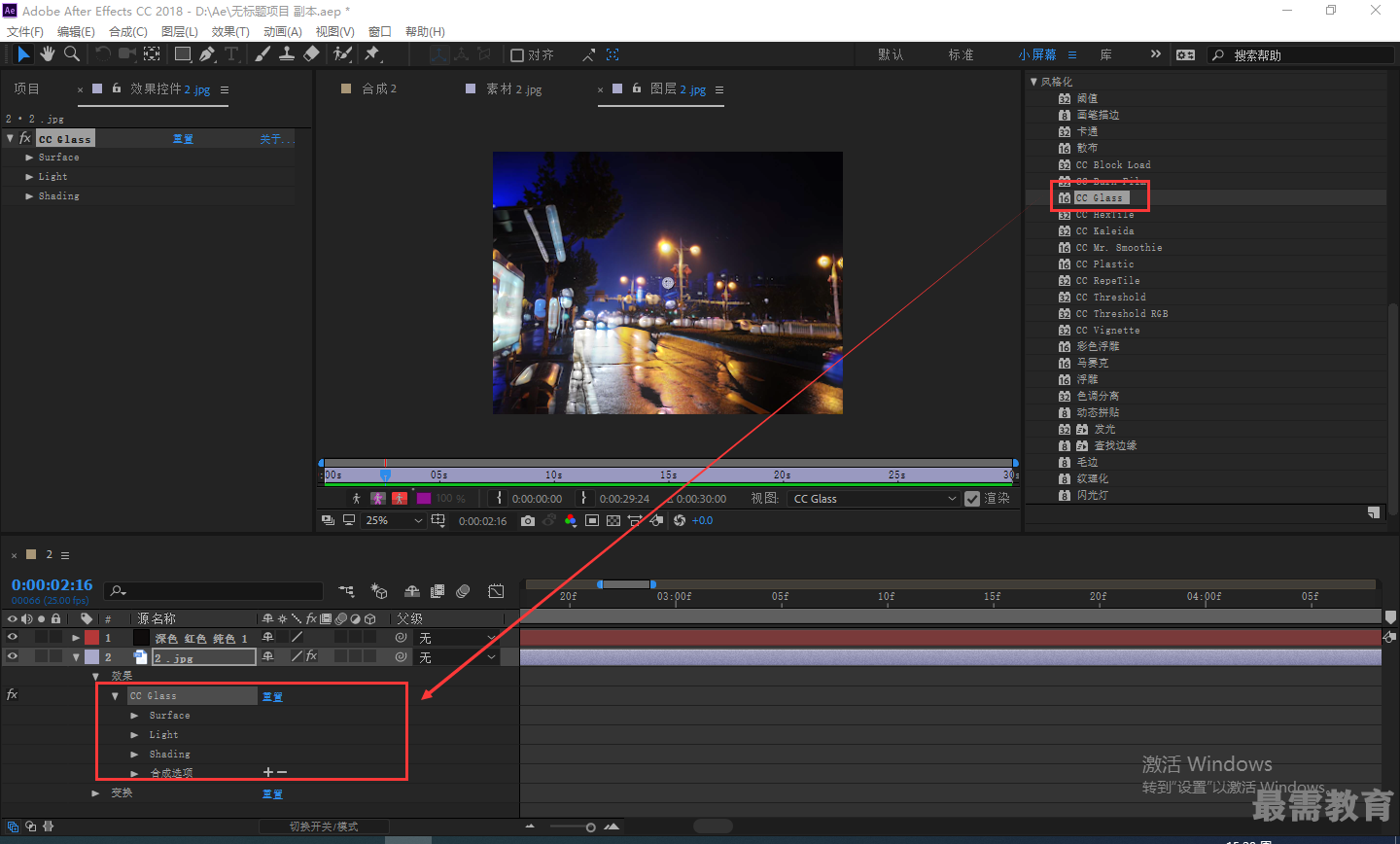The height and width of the screenshot is (844, 1400).
Task: Click 关于 about link for CC Glass
Action: [276, 139]
